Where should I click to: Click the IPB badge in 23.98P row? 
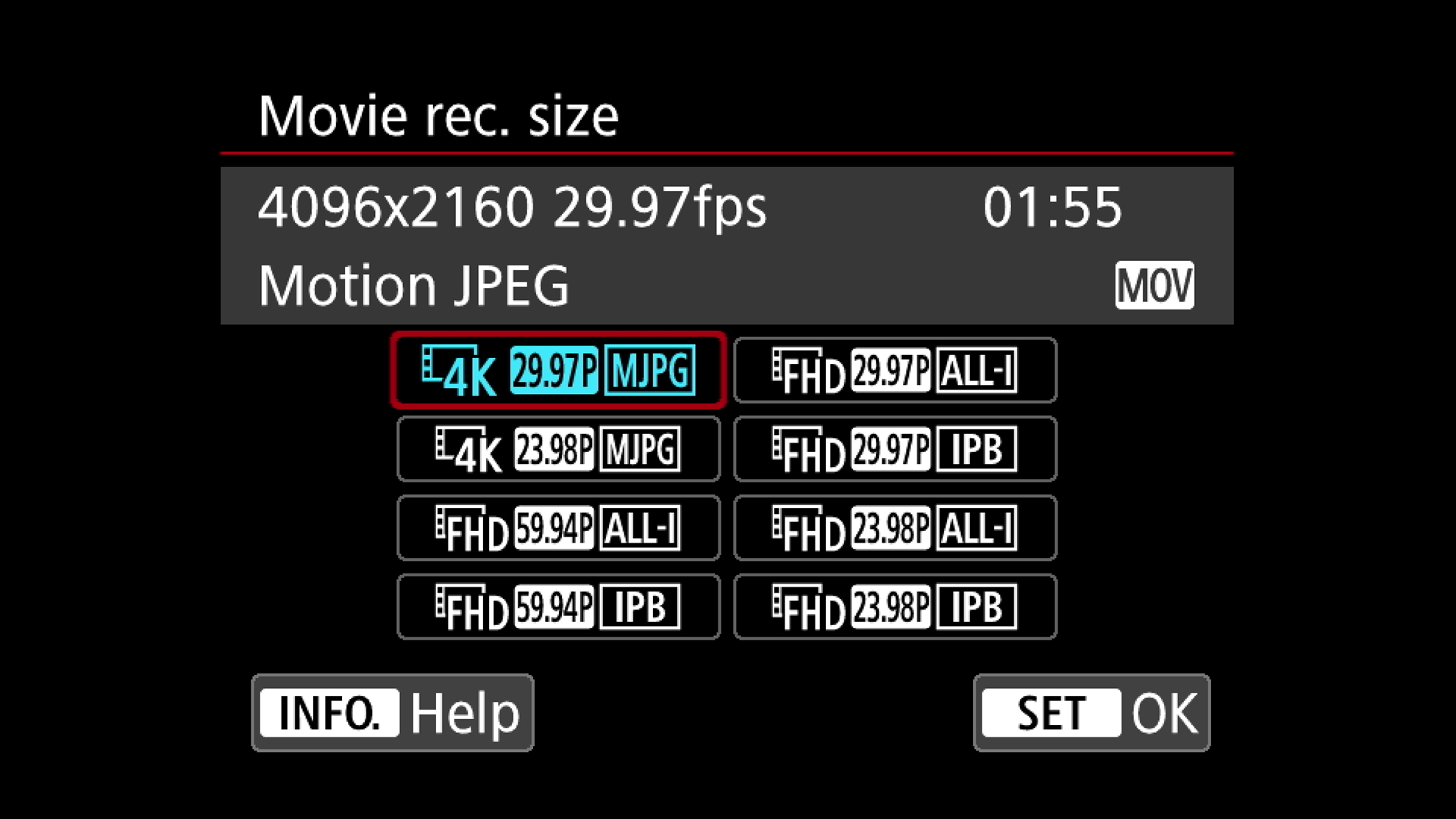pyautogui.click(x=977, y=607)
